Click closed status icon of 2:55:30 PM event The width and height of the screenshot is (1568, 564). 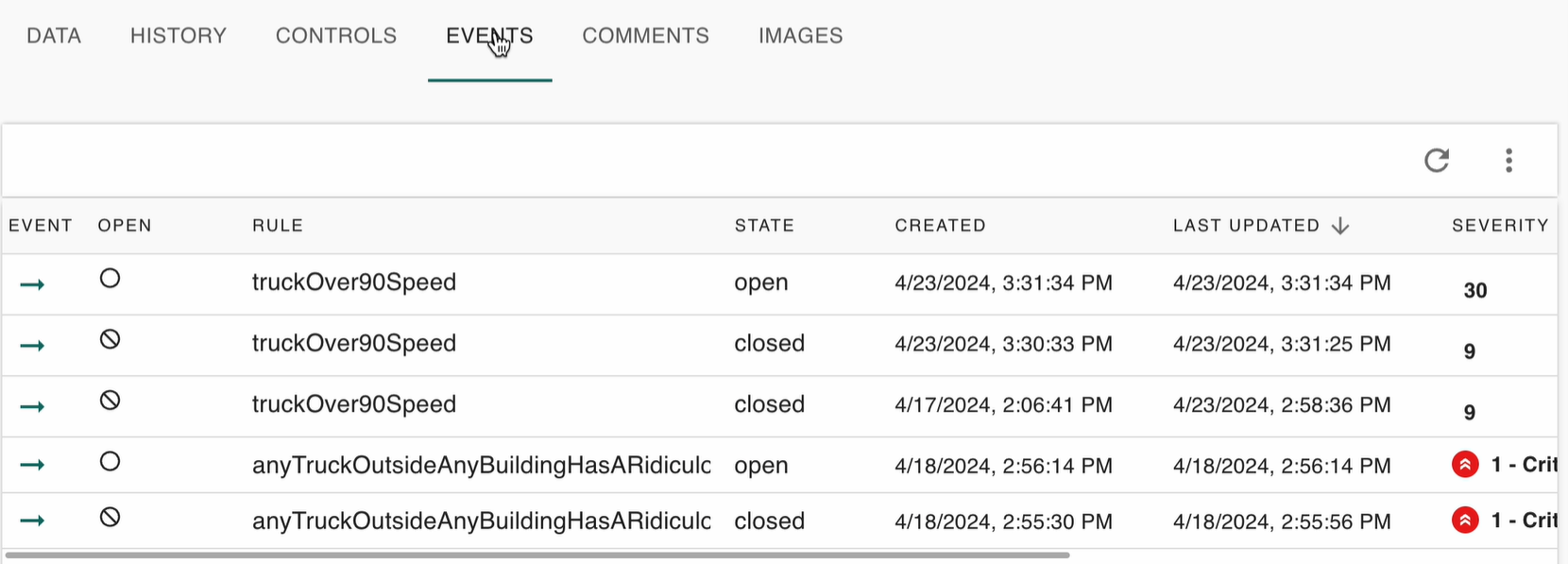[111, 517]
